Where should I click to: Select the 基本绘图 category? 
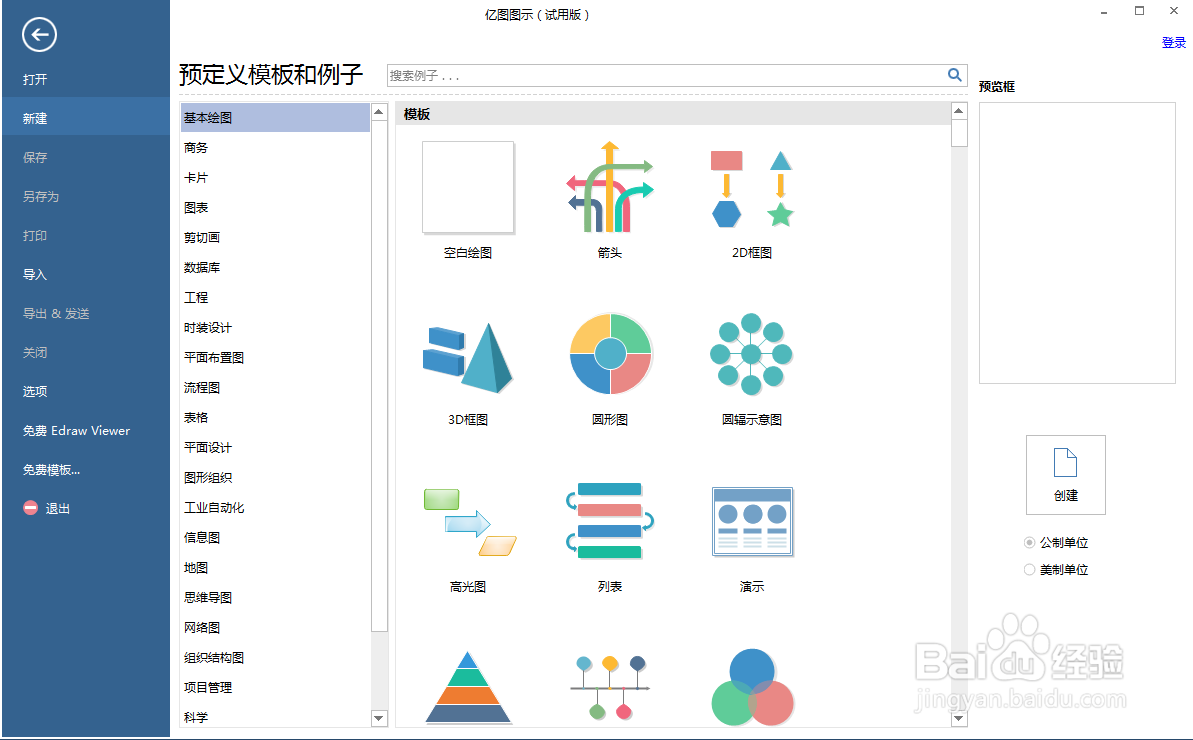[275, 118]
